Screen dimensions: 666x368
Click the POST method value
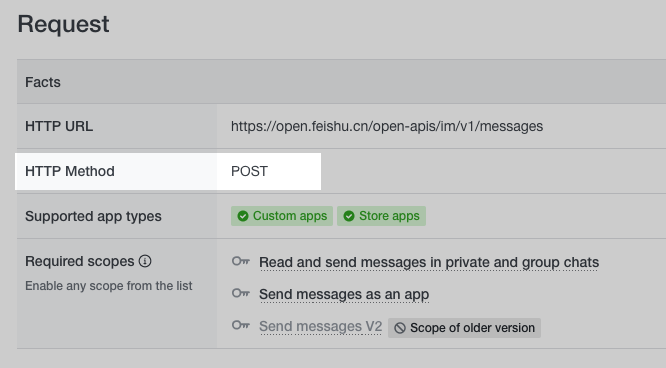249,171
